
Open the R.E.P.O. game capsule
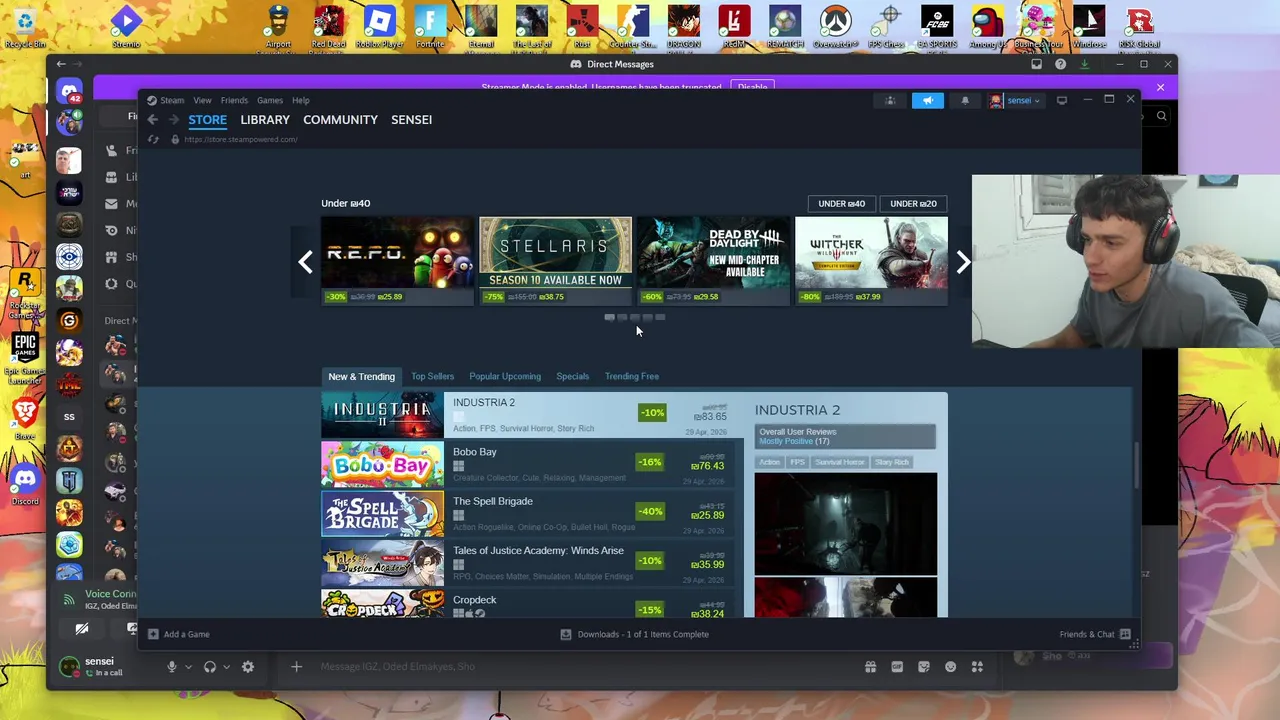397,261
